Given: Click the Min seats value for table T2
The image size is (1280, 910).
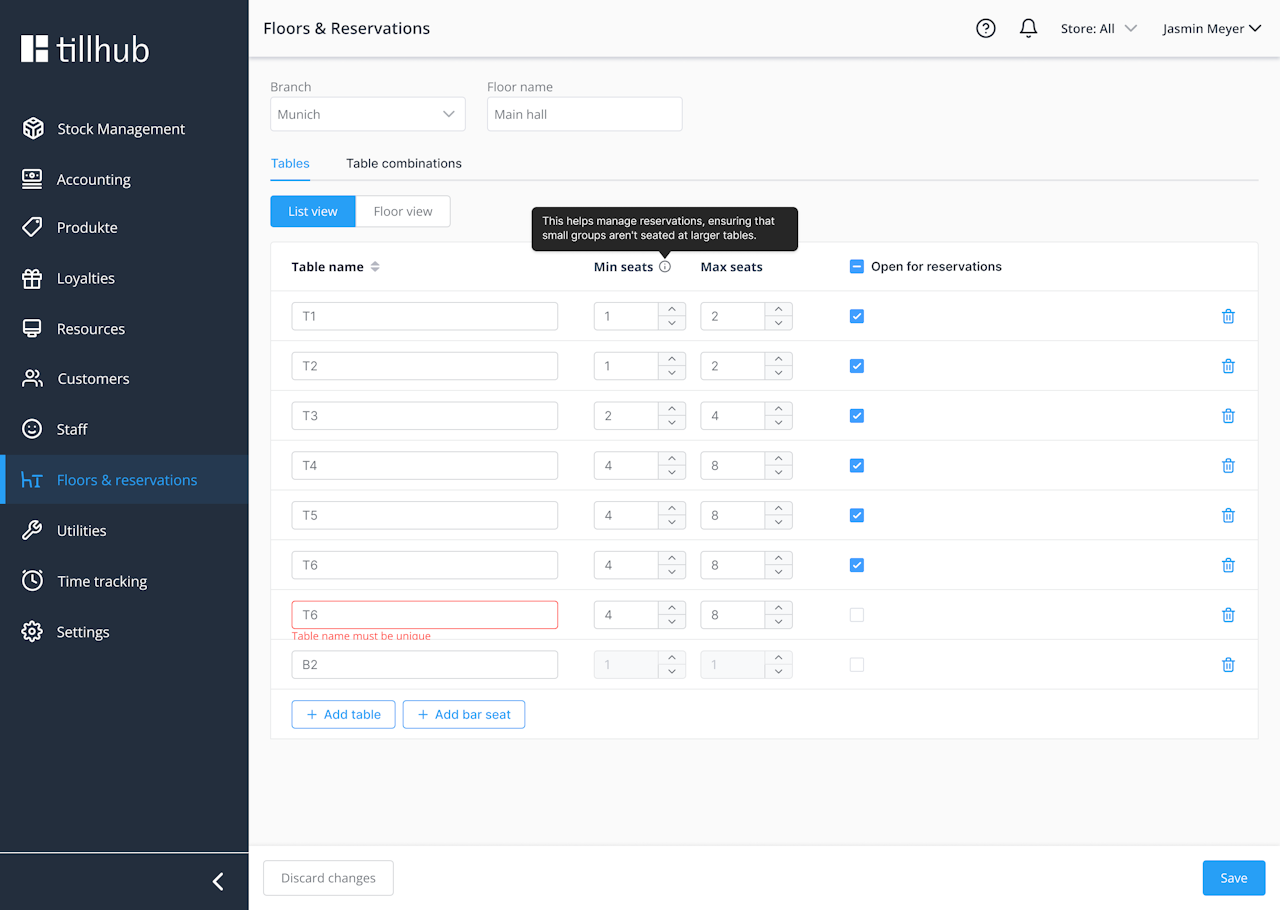Looking at the screenshot, I should point(626,366).
